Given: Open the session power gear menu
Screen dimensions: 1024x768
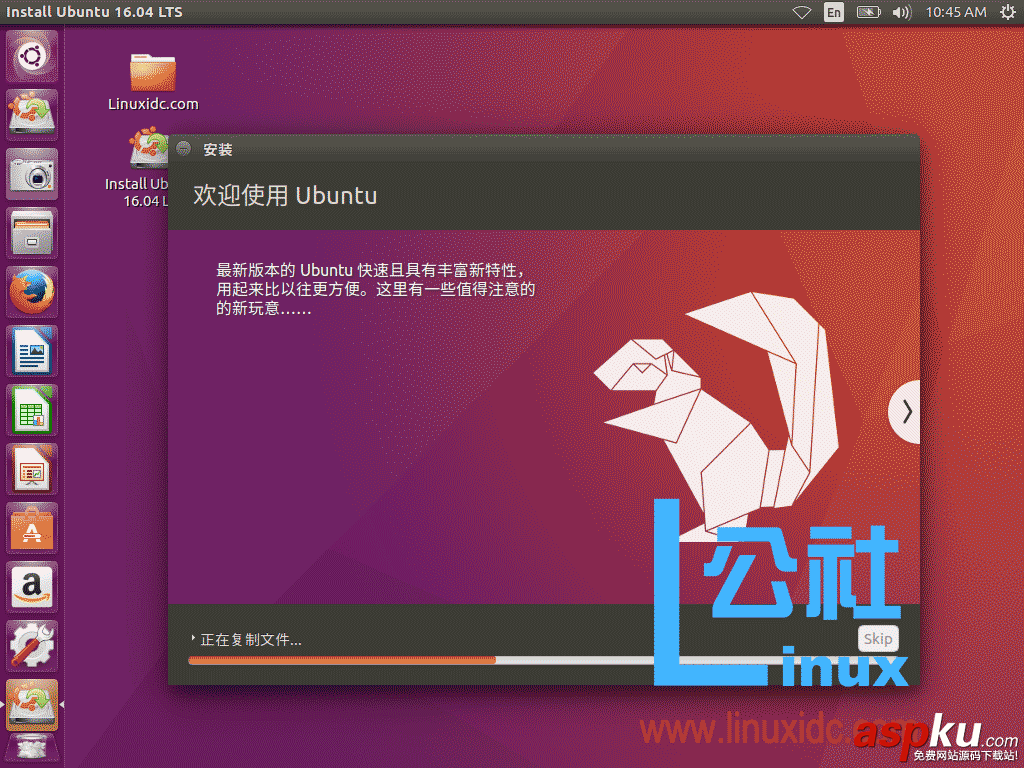Looking at the screenshot, I should (1008, 12).
